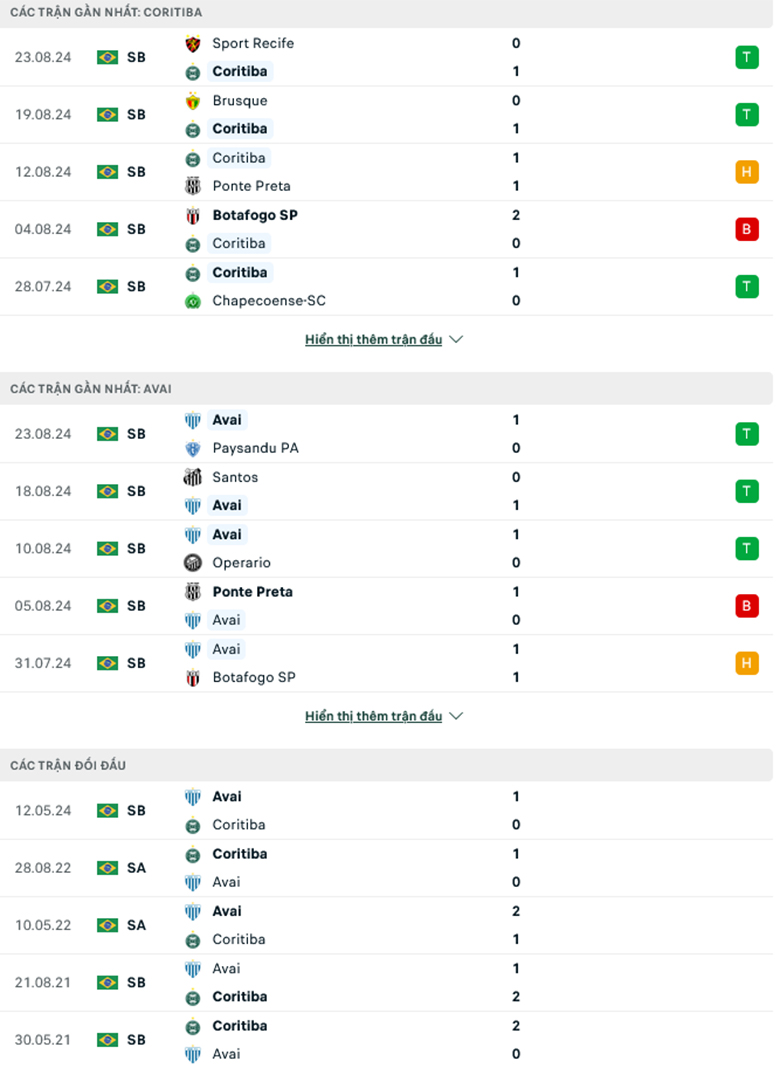The width and height of the screenshot is (780, 1068).
Task: Click the Chapecoense-SC club logo
Action: point(195,300)
